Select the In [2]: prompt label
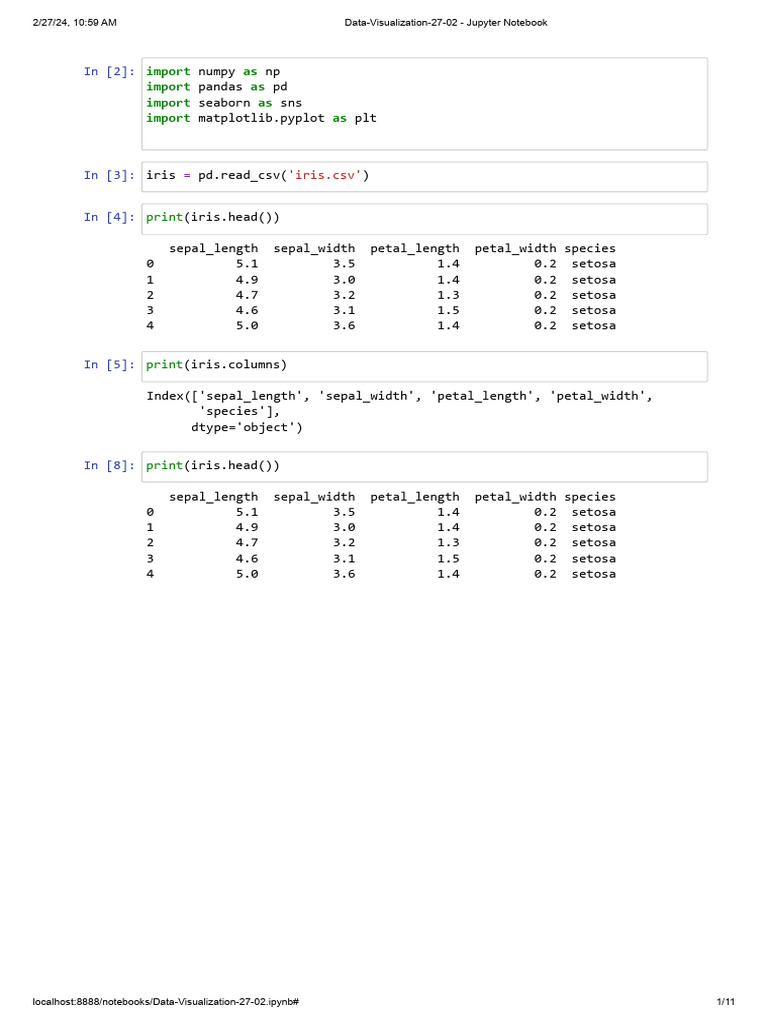 tap(109, 71)
